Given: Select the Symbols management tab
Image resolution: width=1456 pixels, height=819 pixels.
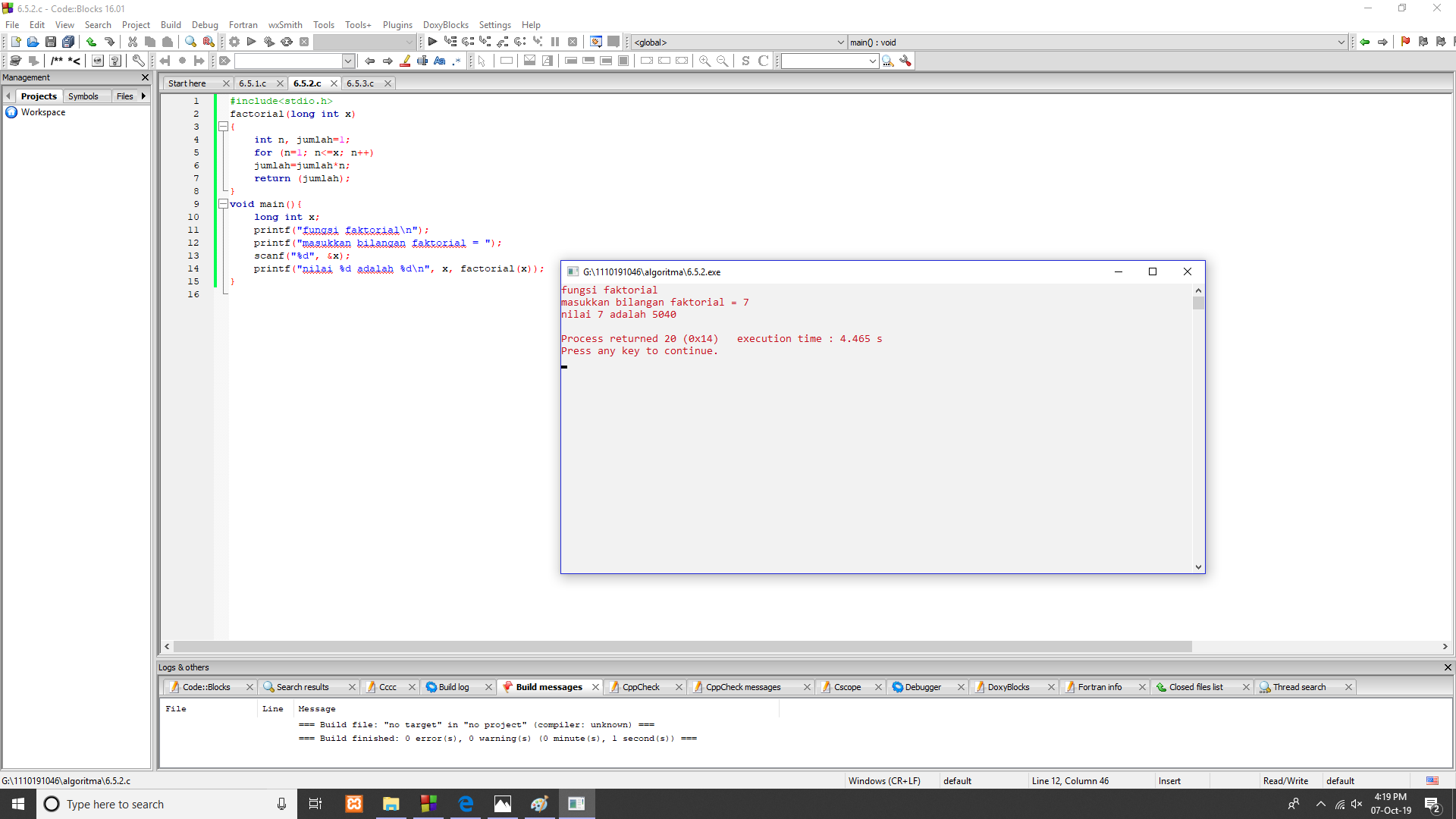Looking at the screenshot, I should pos(83,96).
